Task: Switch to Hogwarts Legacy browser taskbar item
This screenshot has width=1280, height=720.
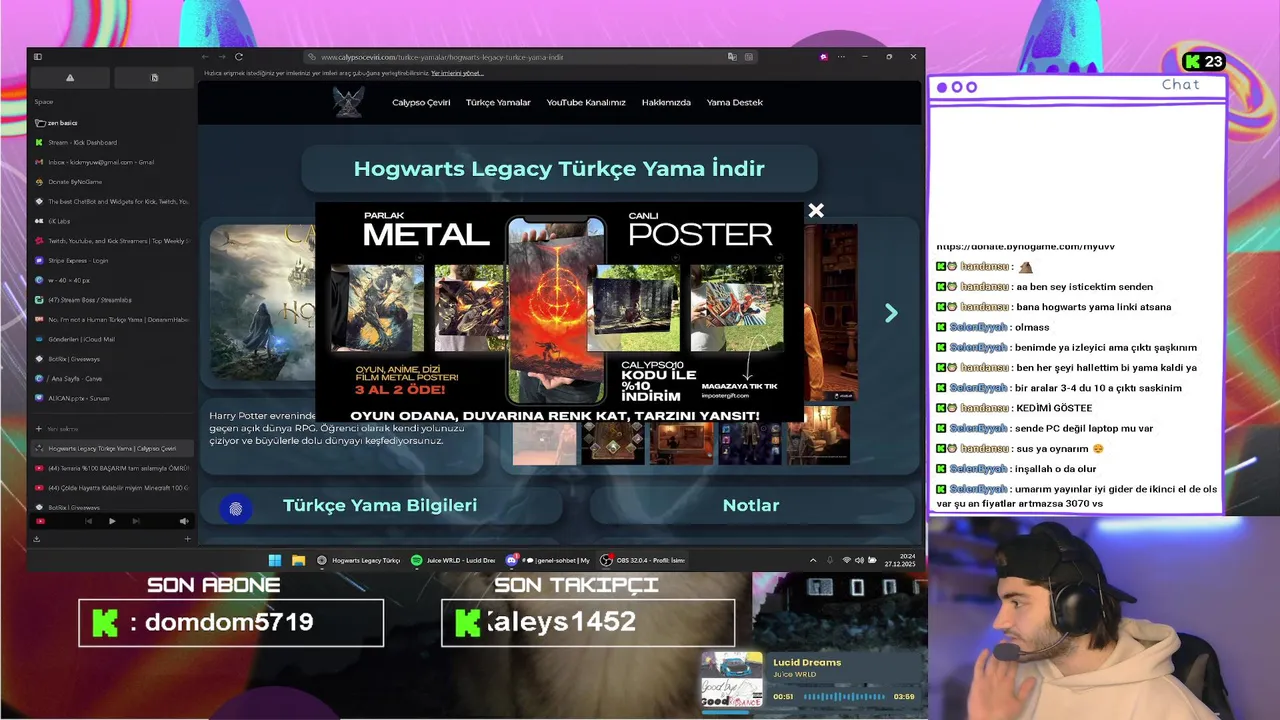Action: [359, 560]
